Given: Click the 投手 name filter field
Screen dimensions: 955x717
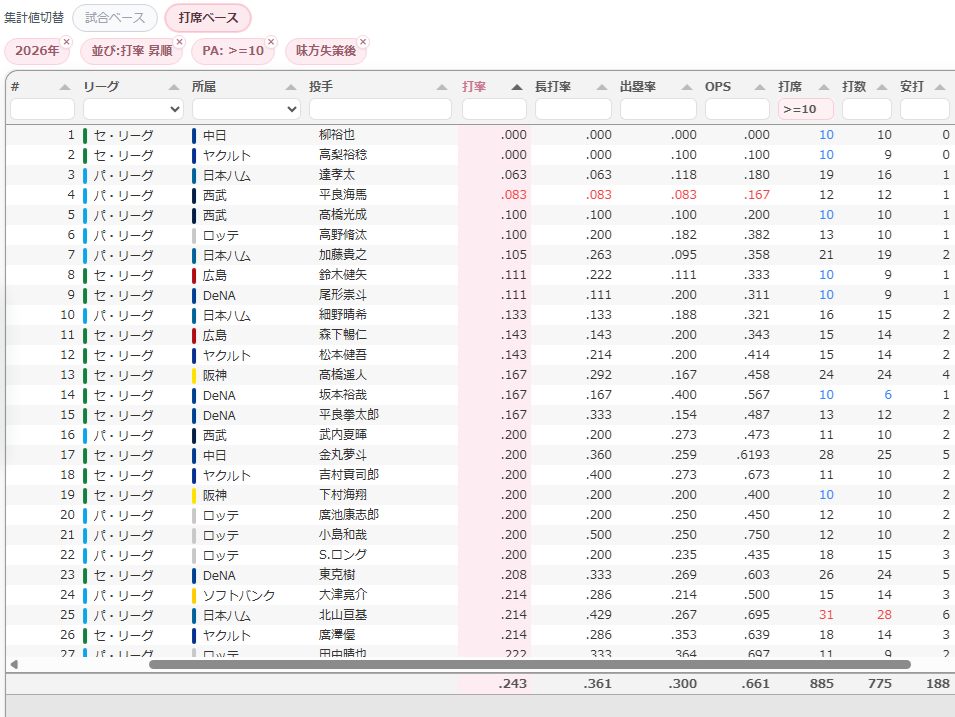Looking at the screenshot, I should point(381,109).
